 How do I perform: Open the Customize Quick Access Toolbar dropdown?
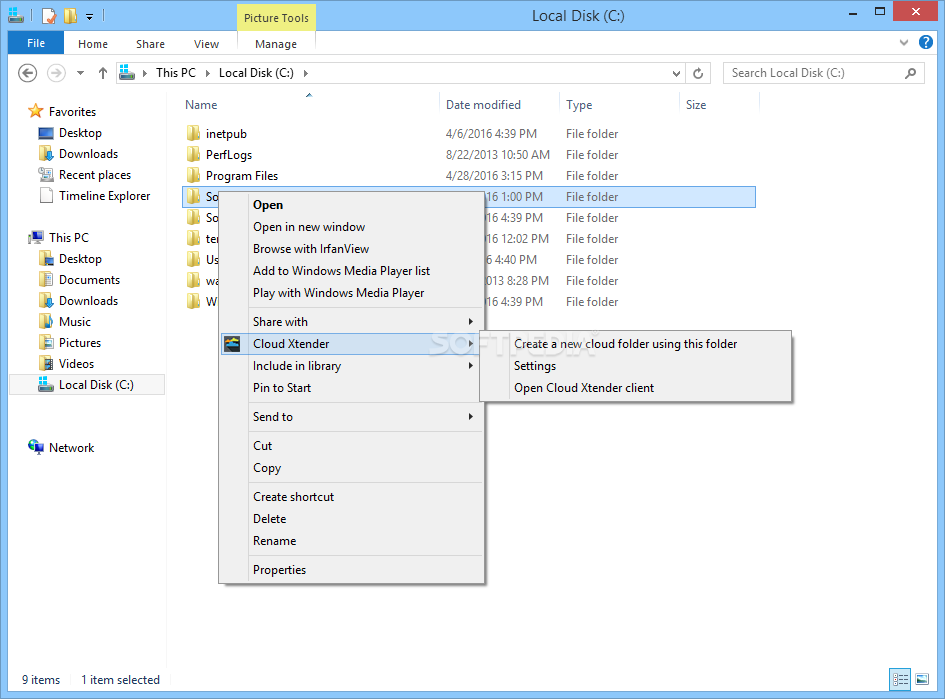[x=89, y=17]
